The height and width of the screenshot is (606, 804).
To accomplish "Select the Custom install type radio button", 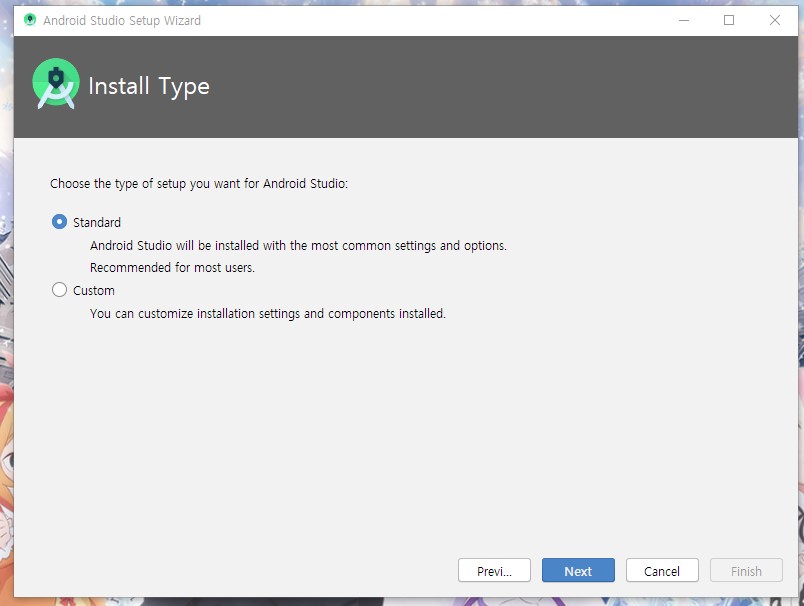I will pos(59,290).
